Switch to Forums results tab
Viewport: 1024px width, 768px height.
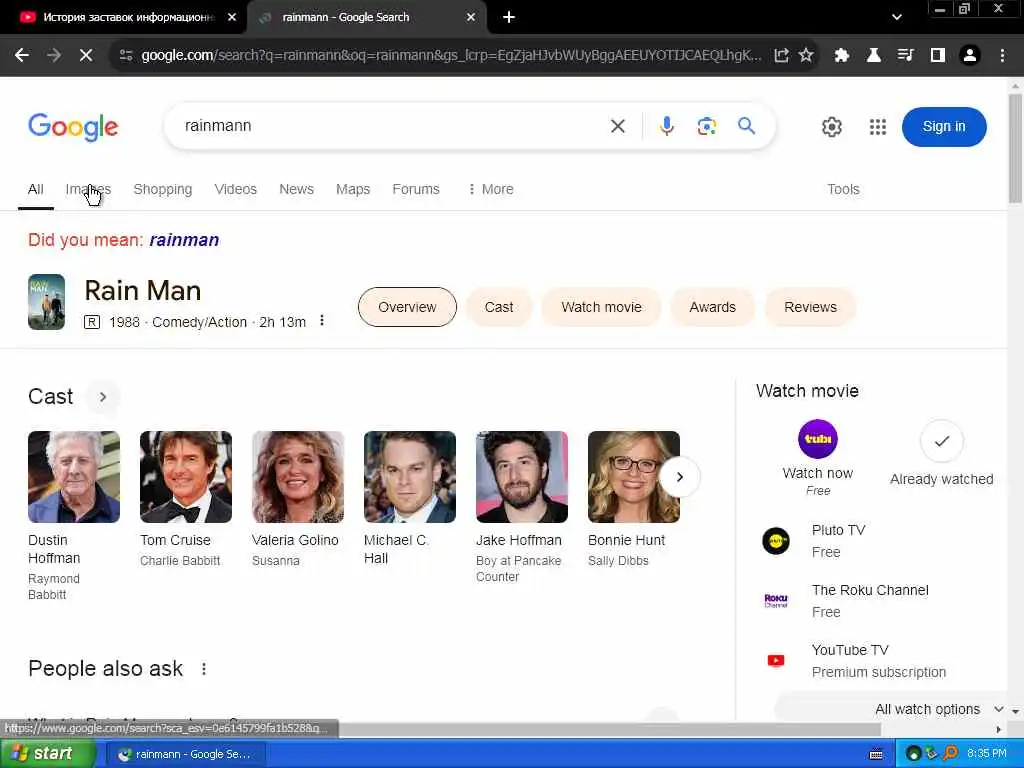[416, 189]
